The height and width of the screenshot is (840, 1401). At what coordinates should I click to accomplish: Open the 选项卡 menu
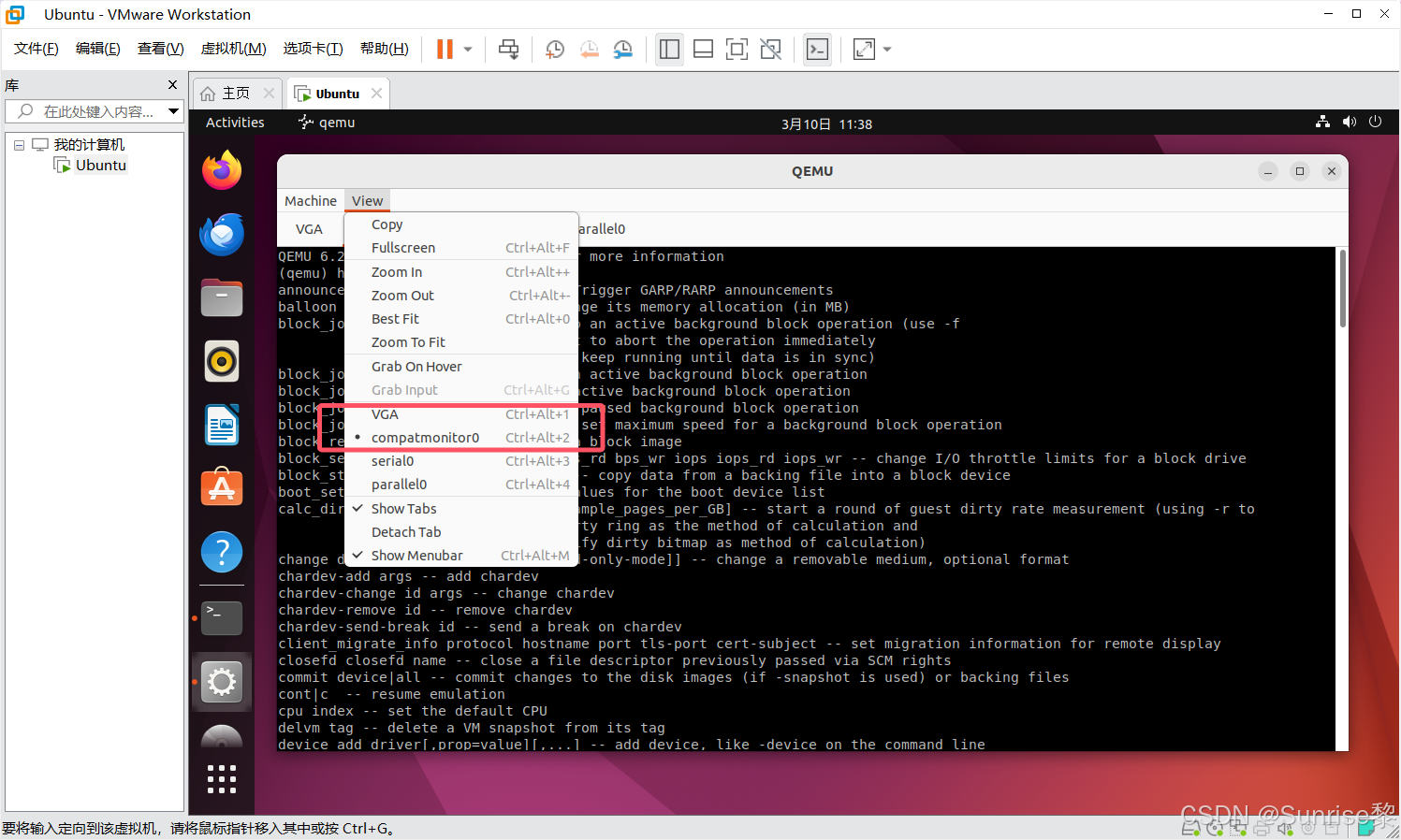(x=314, y=49)
